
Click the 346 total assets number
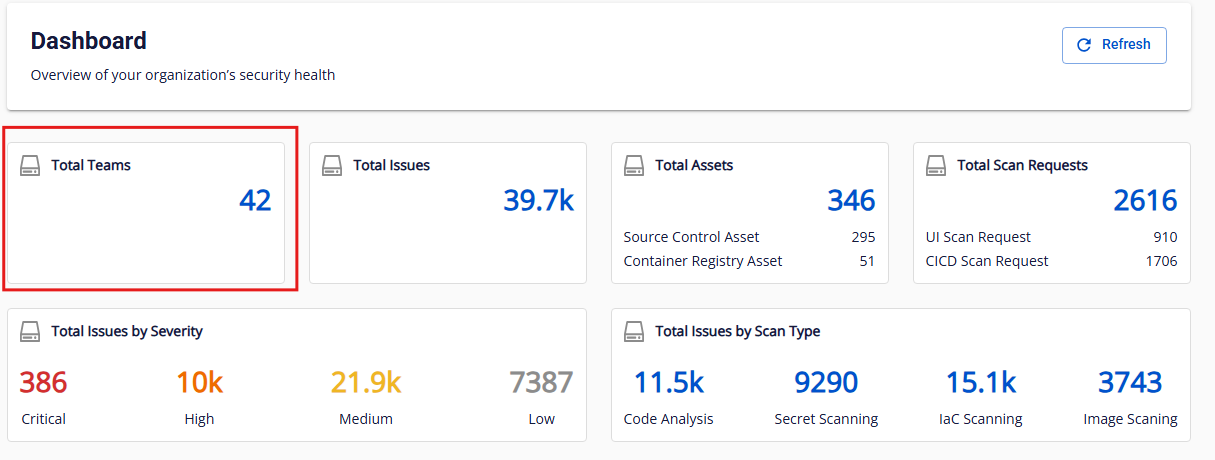851,201
